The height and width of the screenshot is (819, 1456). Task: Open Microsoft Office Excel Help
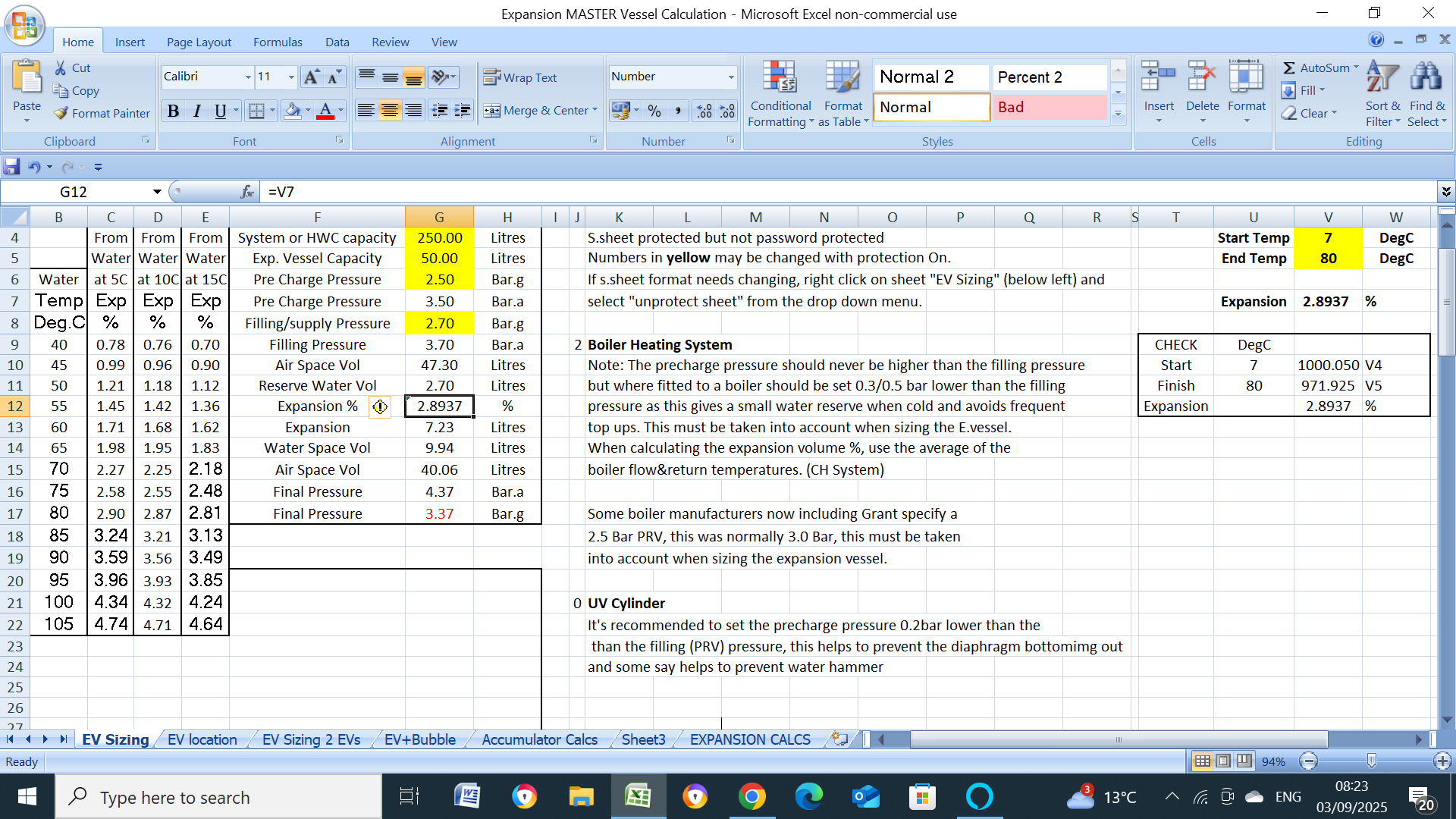click(1376, 39)
